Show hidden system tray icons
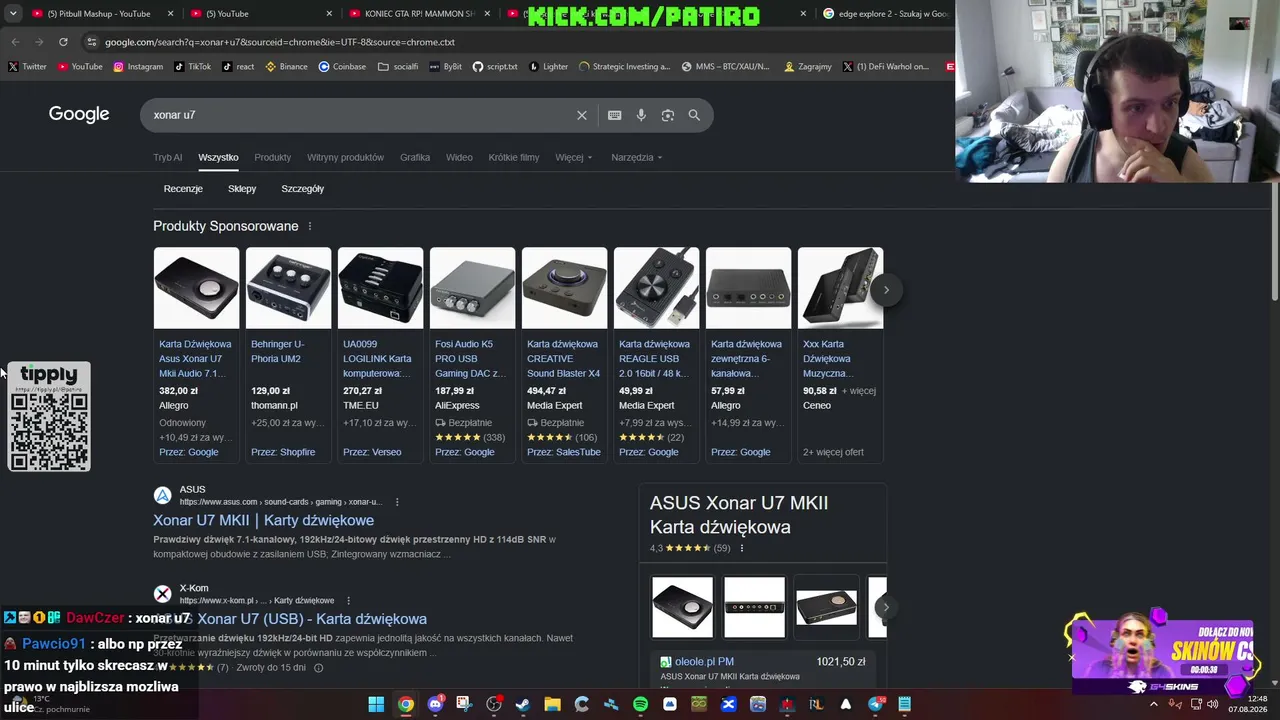Viewport: 1280px width, 720px height. 1153,704
